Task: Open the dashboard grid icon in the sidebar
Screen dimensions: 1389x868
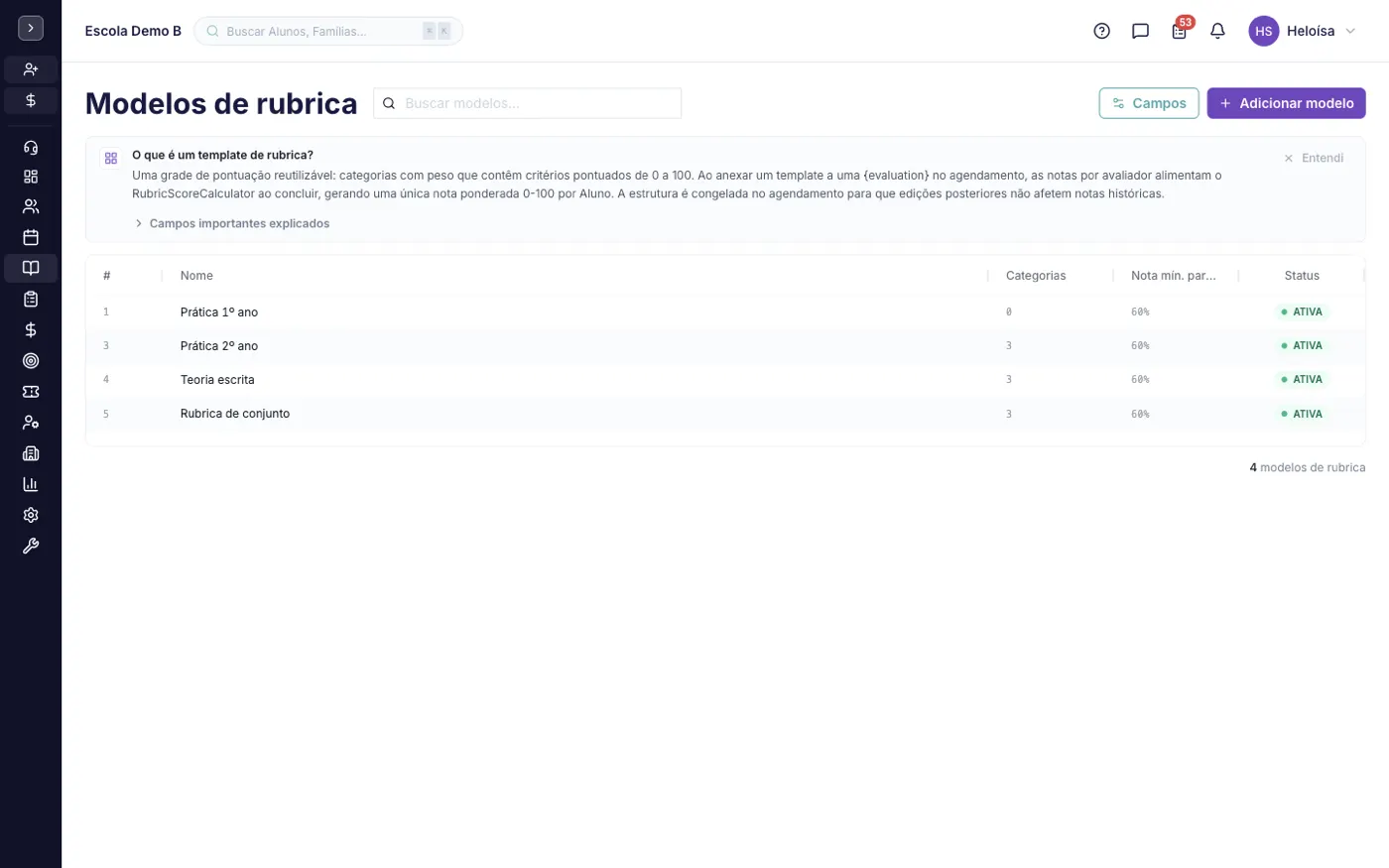Action: [31, 177]
